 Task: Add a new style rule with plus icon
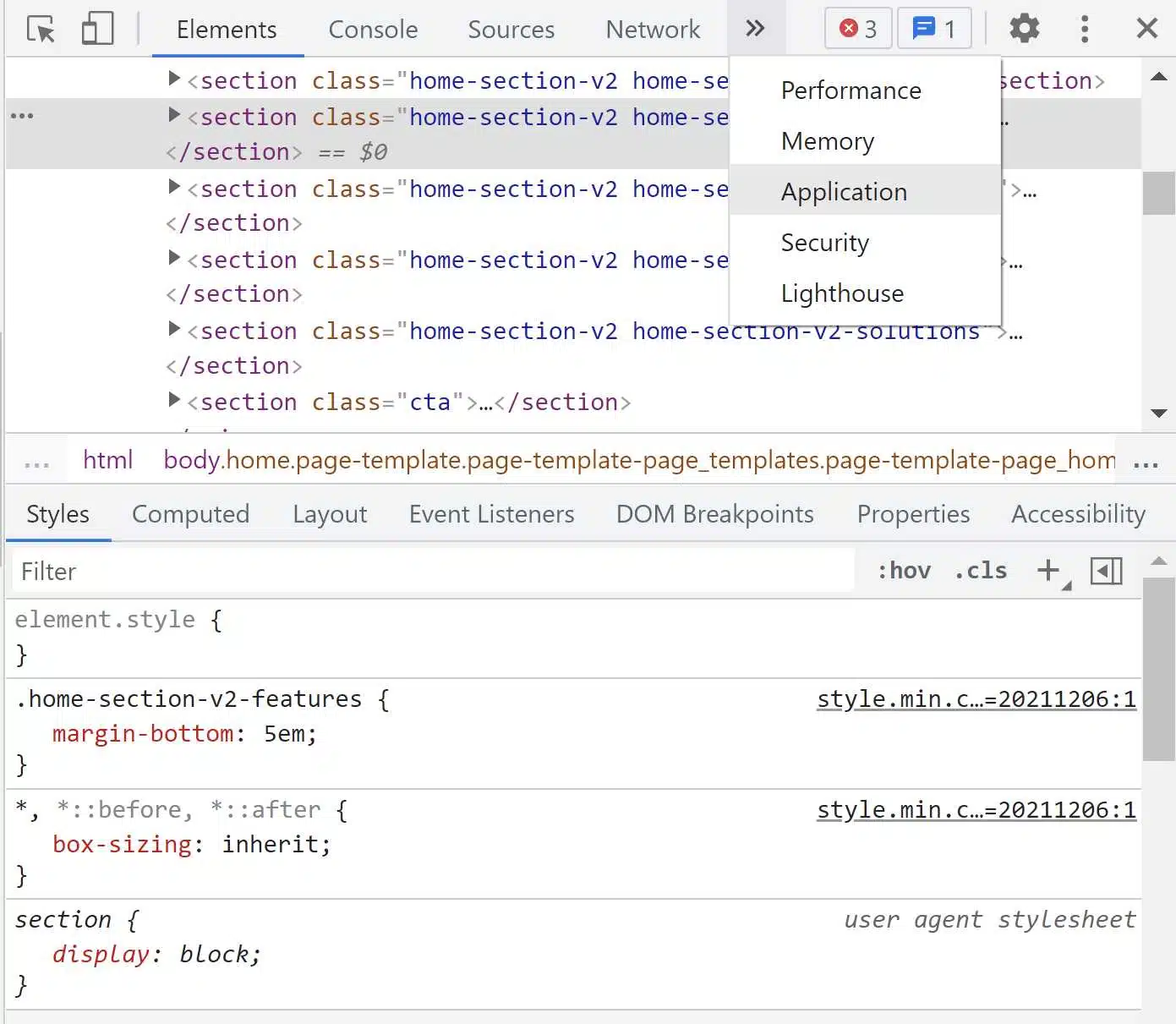tap(1047, 570)
